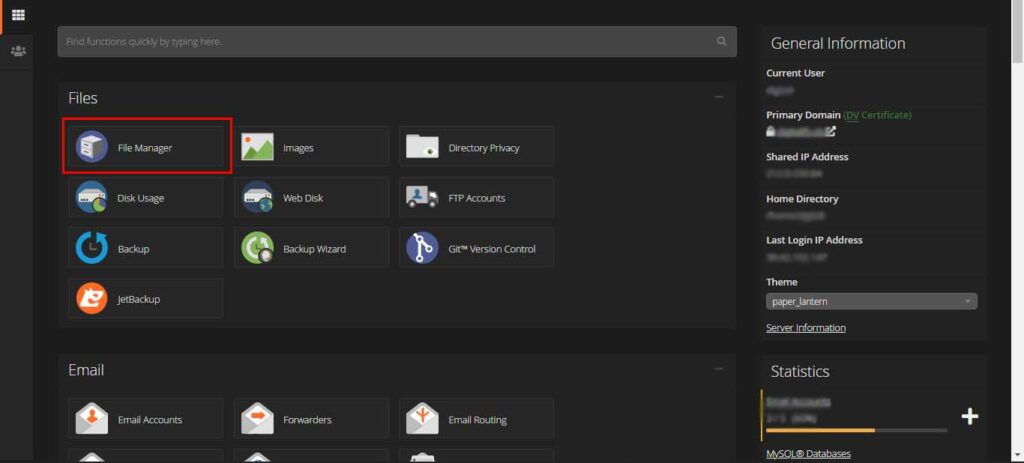The image size is (1024, 463).
Task: Click the File Manager label
Action: (145, 148)
